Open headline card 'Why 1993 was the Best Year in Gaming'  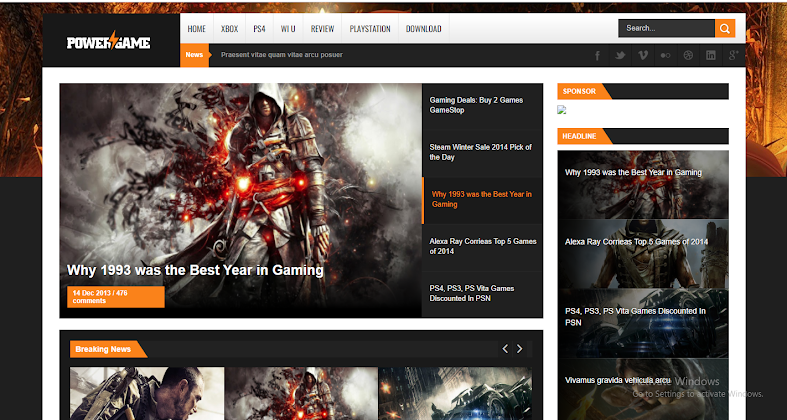point(643,185)
